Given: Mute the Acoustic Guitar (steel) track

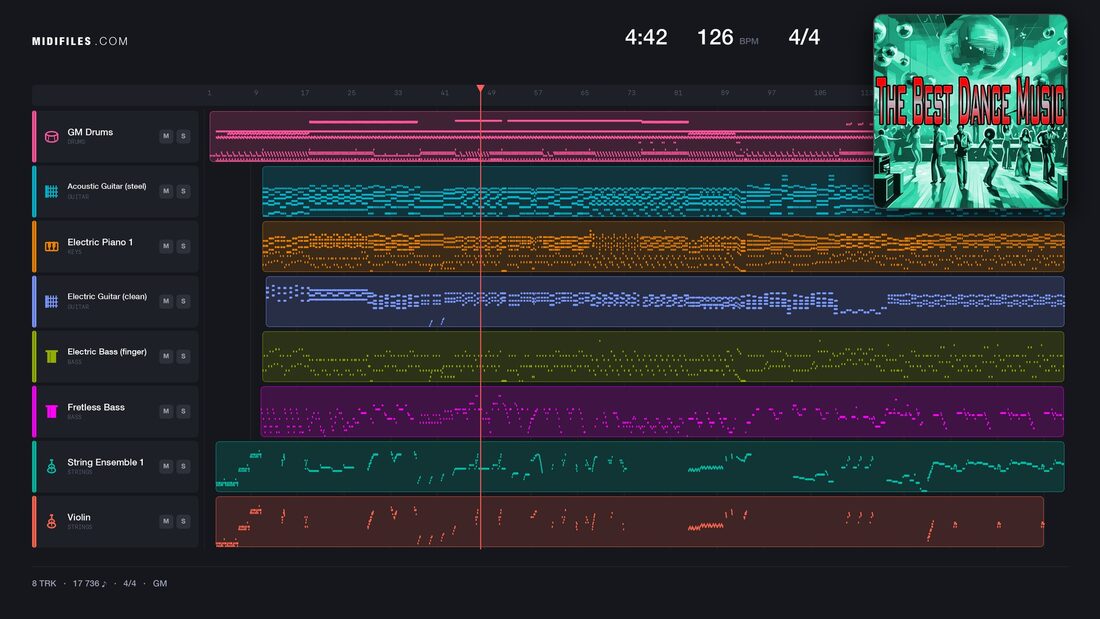Looking at the screenshot, I should coord(166,191).
